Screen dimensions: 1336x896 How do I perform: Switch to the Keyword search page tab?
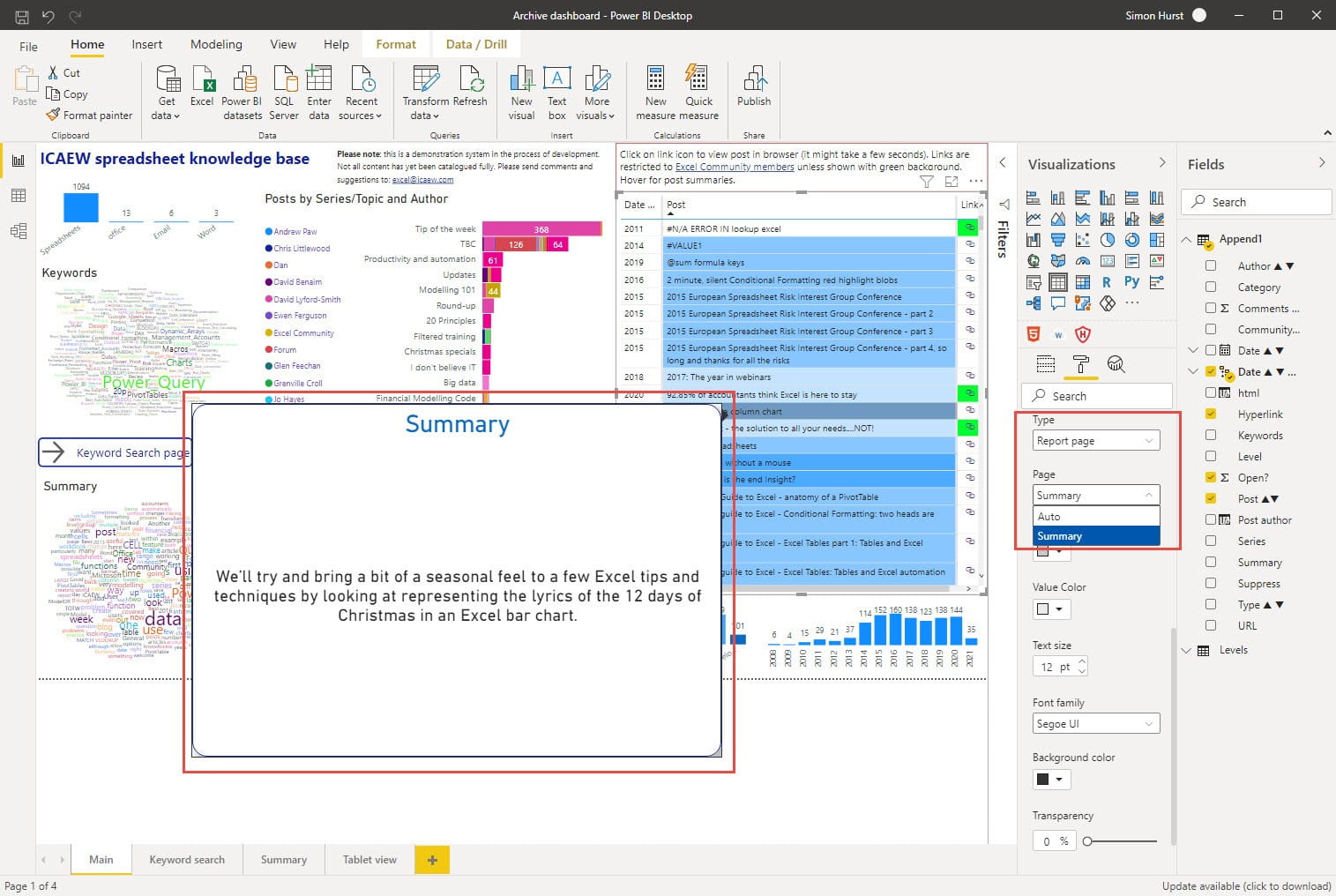(x=187, y=859)
